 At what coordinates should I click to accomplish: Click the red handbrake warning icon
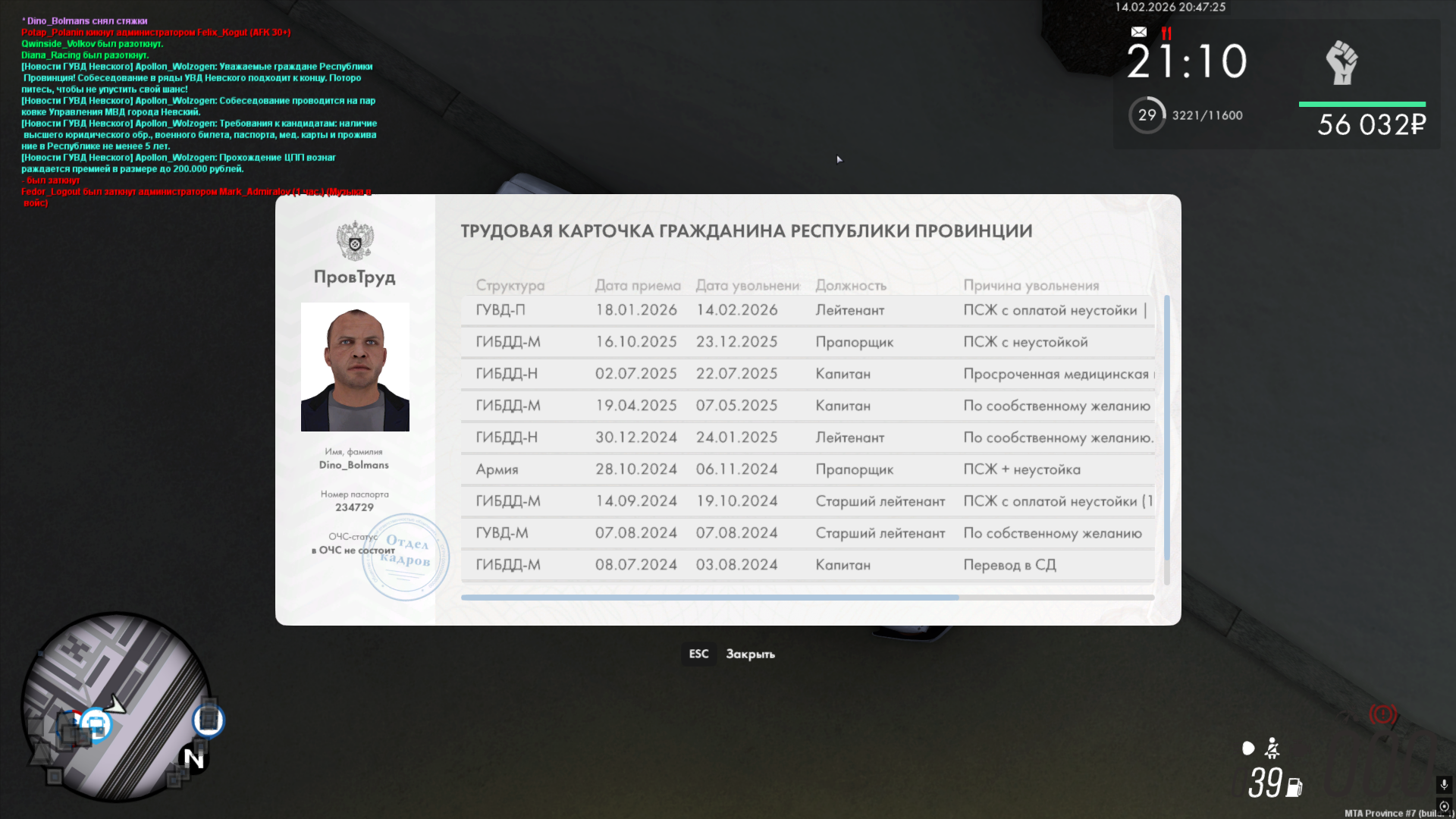click(1382, 714)
